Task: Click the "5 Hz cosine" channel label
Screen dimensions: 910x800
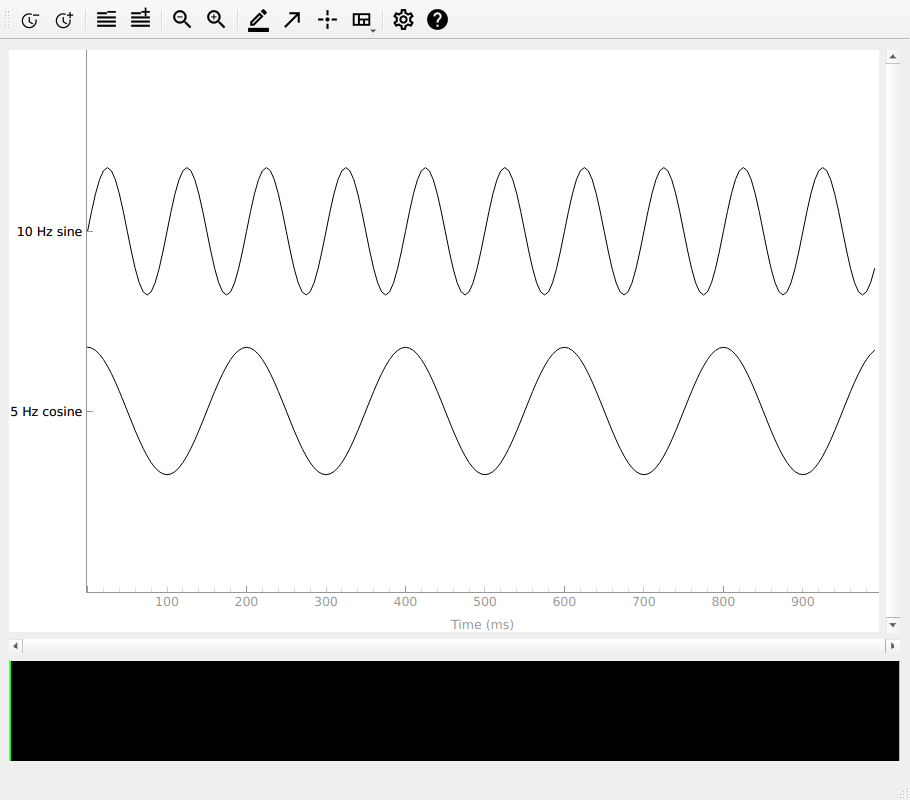Action: click(46, 412)
